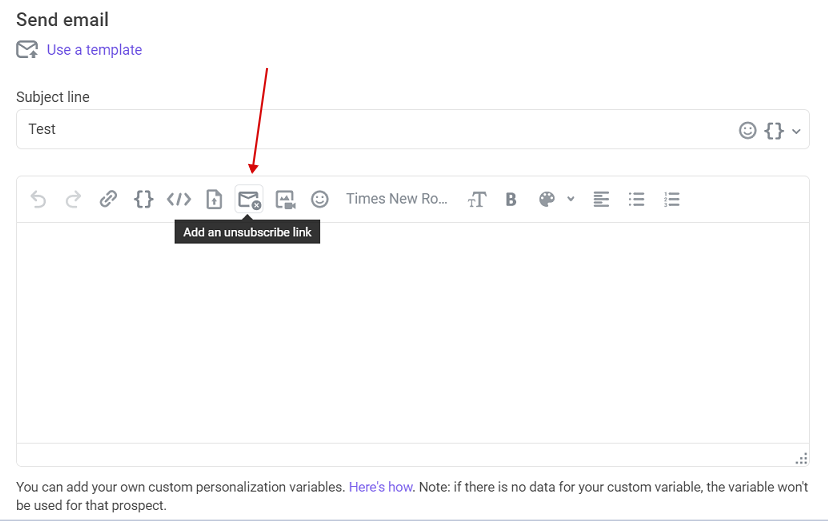The image size is (828, 521).
Task: Click inside the email body editor area
Action: pos(412,333)
